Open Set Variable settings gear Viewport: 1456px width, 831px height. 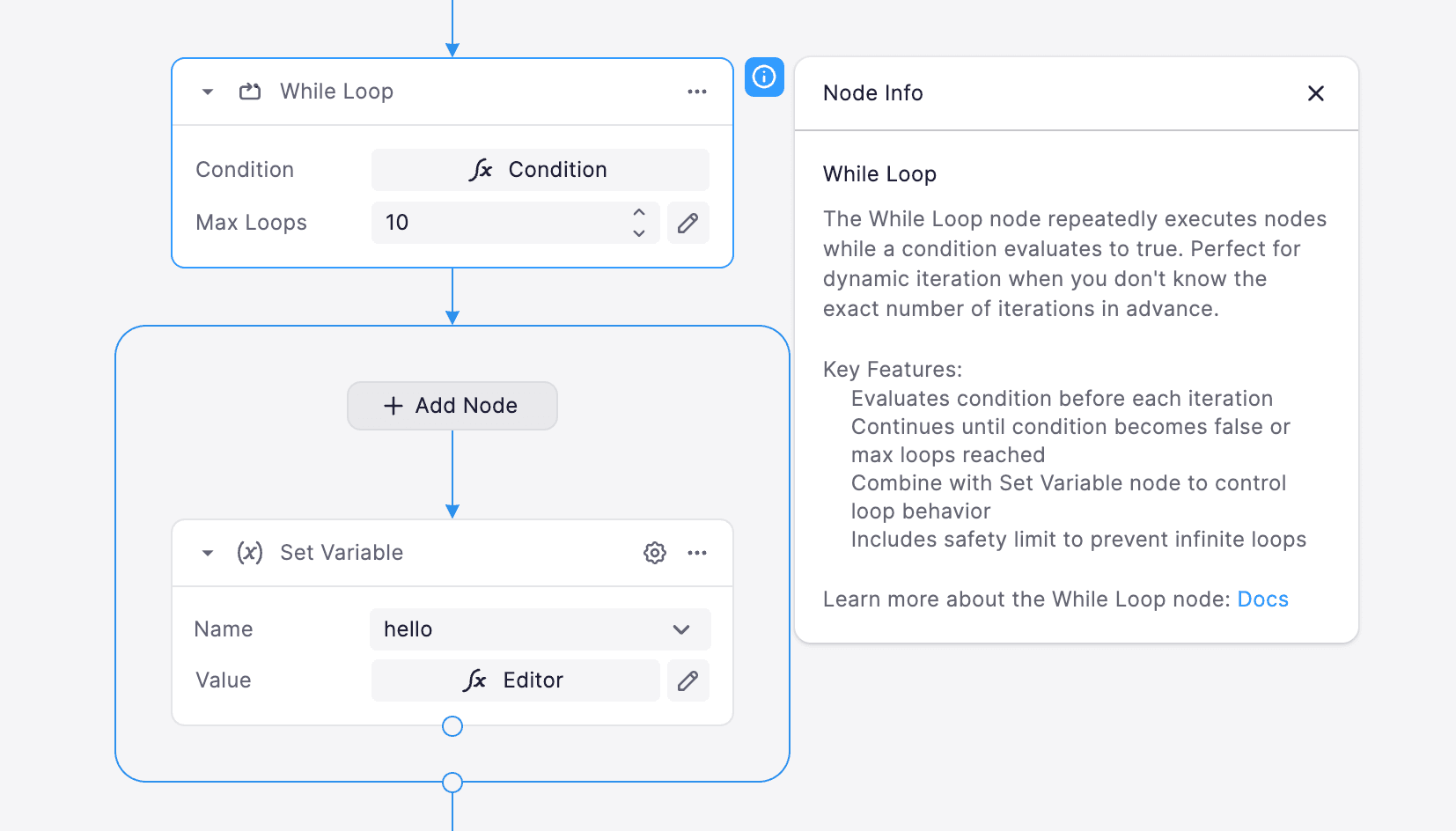coord(654,553)
